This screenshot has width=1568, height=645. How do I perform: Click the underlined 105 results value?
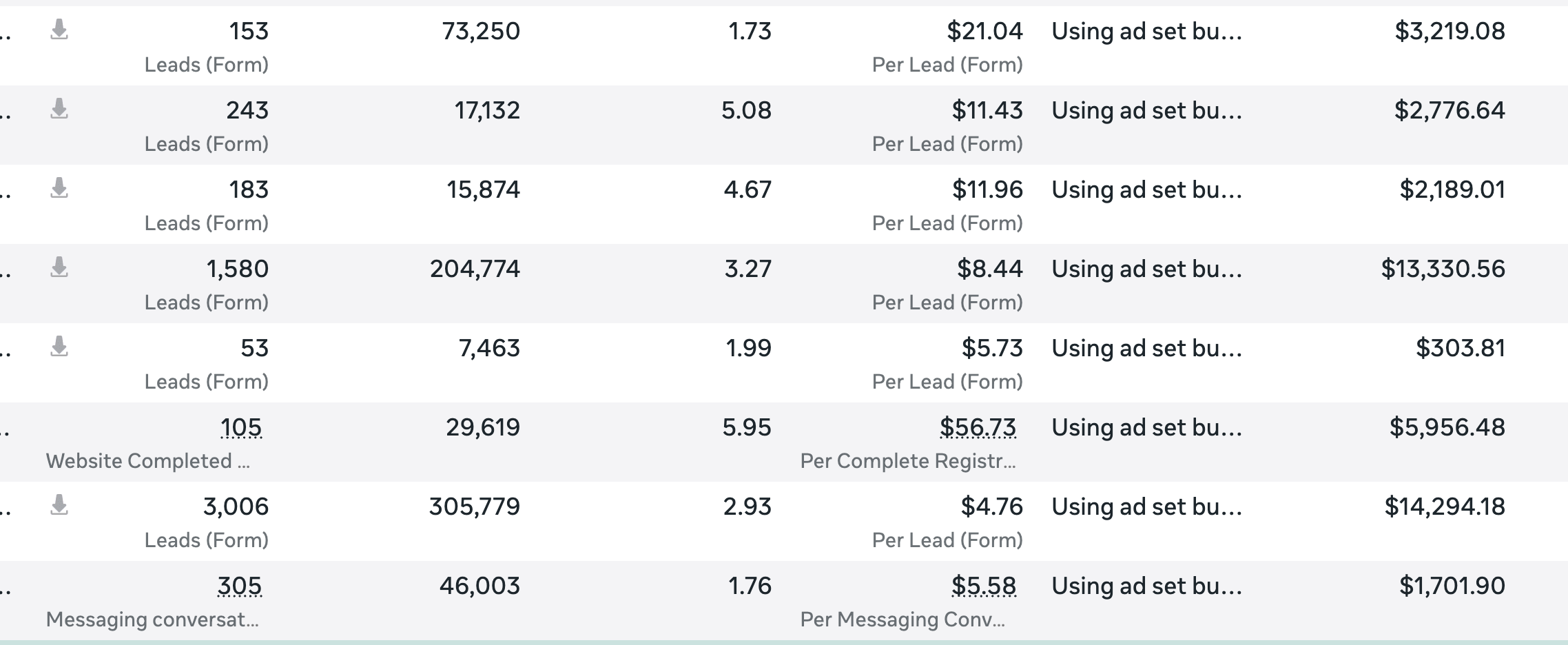click(241, 428)
